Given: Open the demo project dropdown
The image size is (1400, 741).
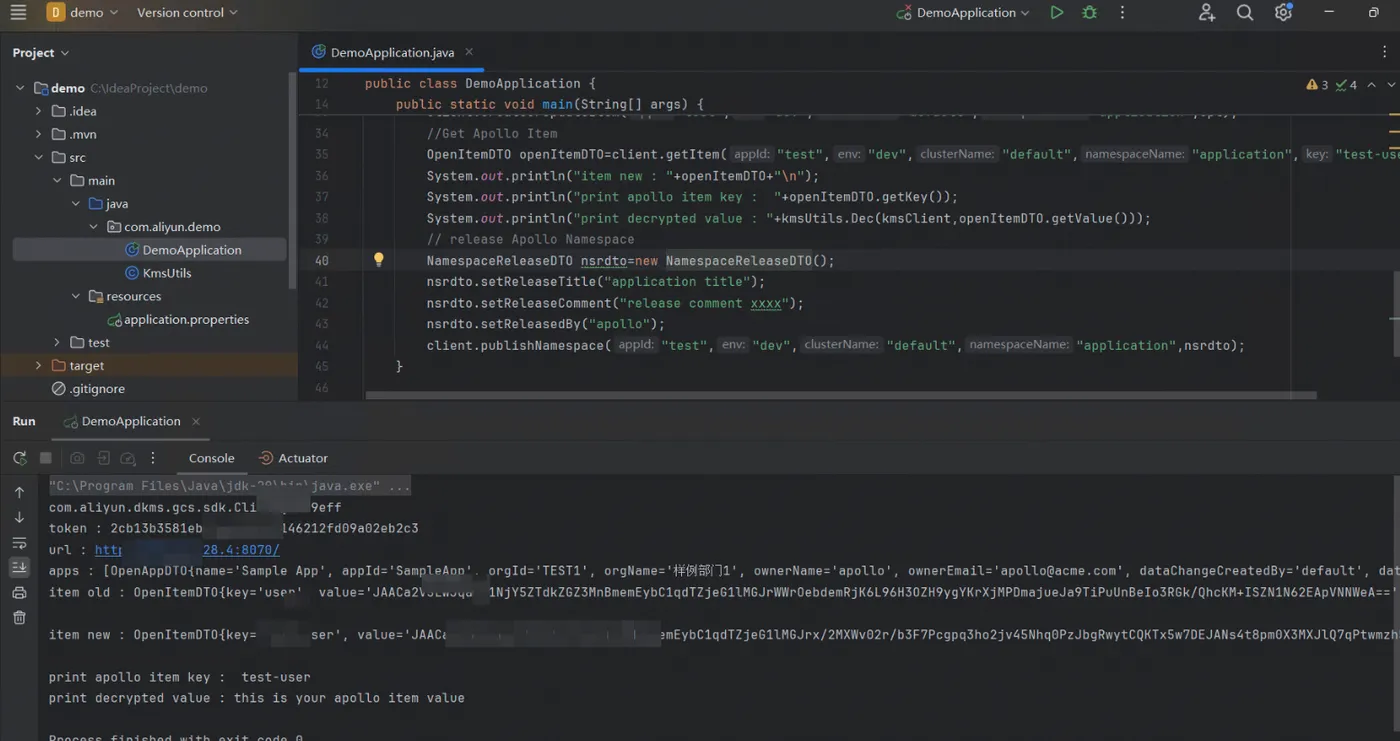Looking at the screenshot, I should coord(82,13).
